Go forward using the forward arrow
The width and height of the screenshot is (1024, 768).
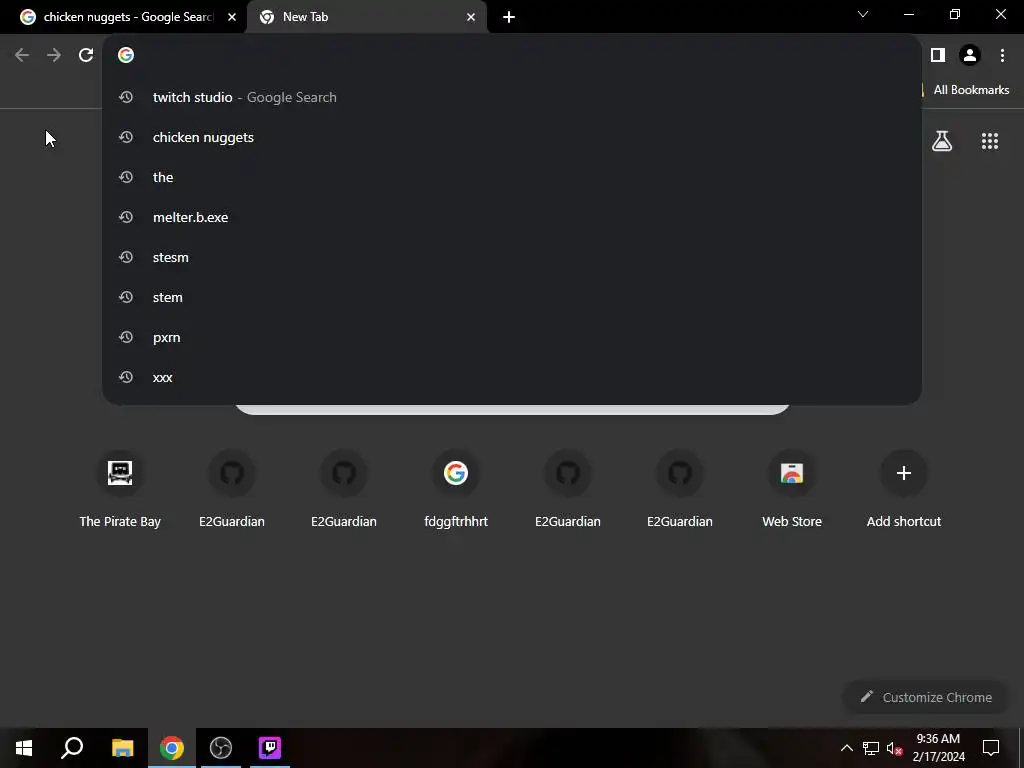coord(54,55)
